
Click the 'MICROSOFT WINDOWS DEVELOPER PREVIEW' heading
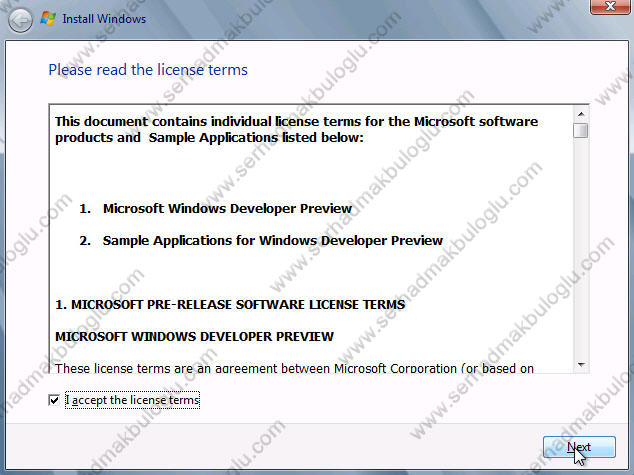tap(194, 336)
